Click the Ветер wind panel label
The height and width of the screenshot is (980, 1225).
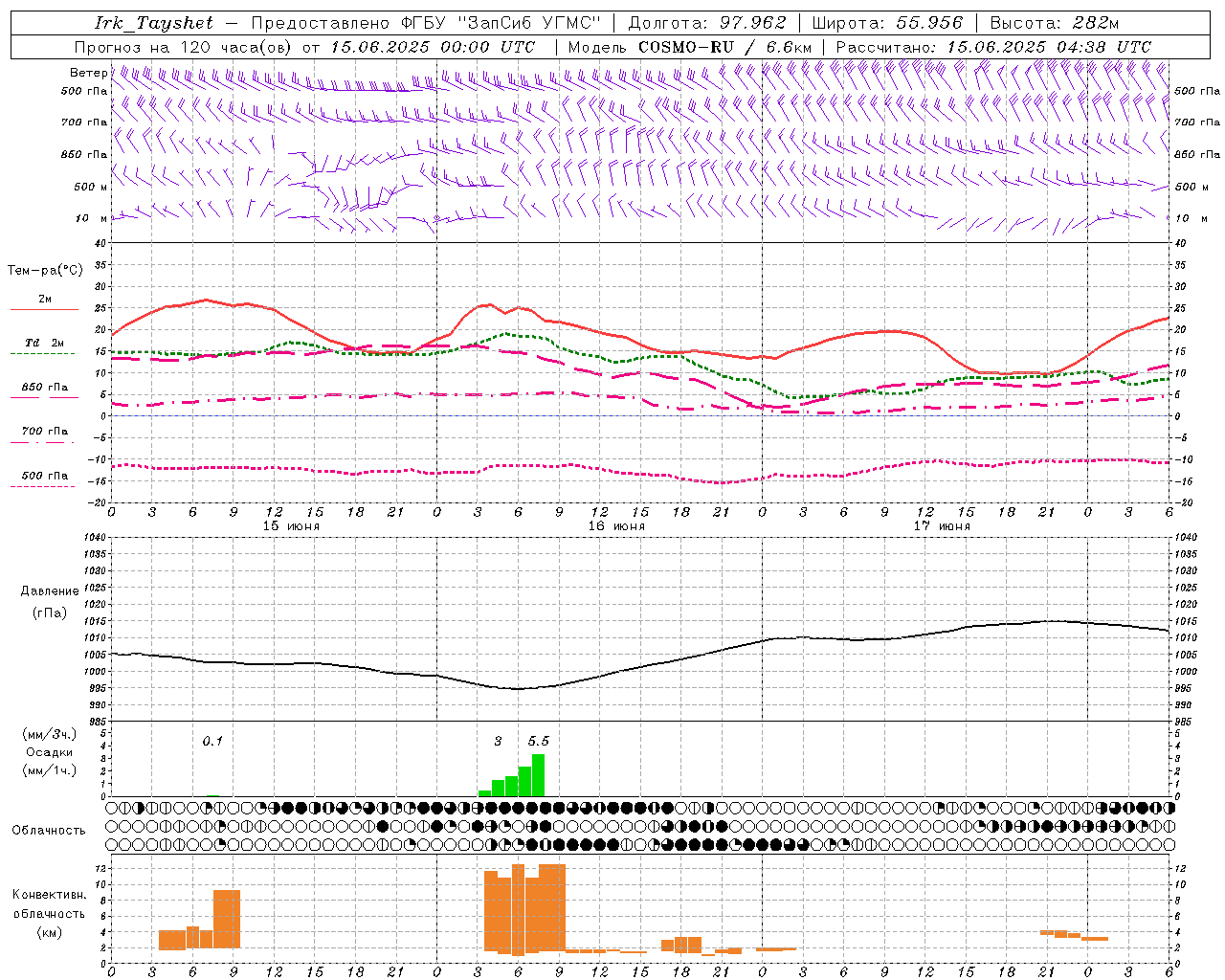coord(88,73)
